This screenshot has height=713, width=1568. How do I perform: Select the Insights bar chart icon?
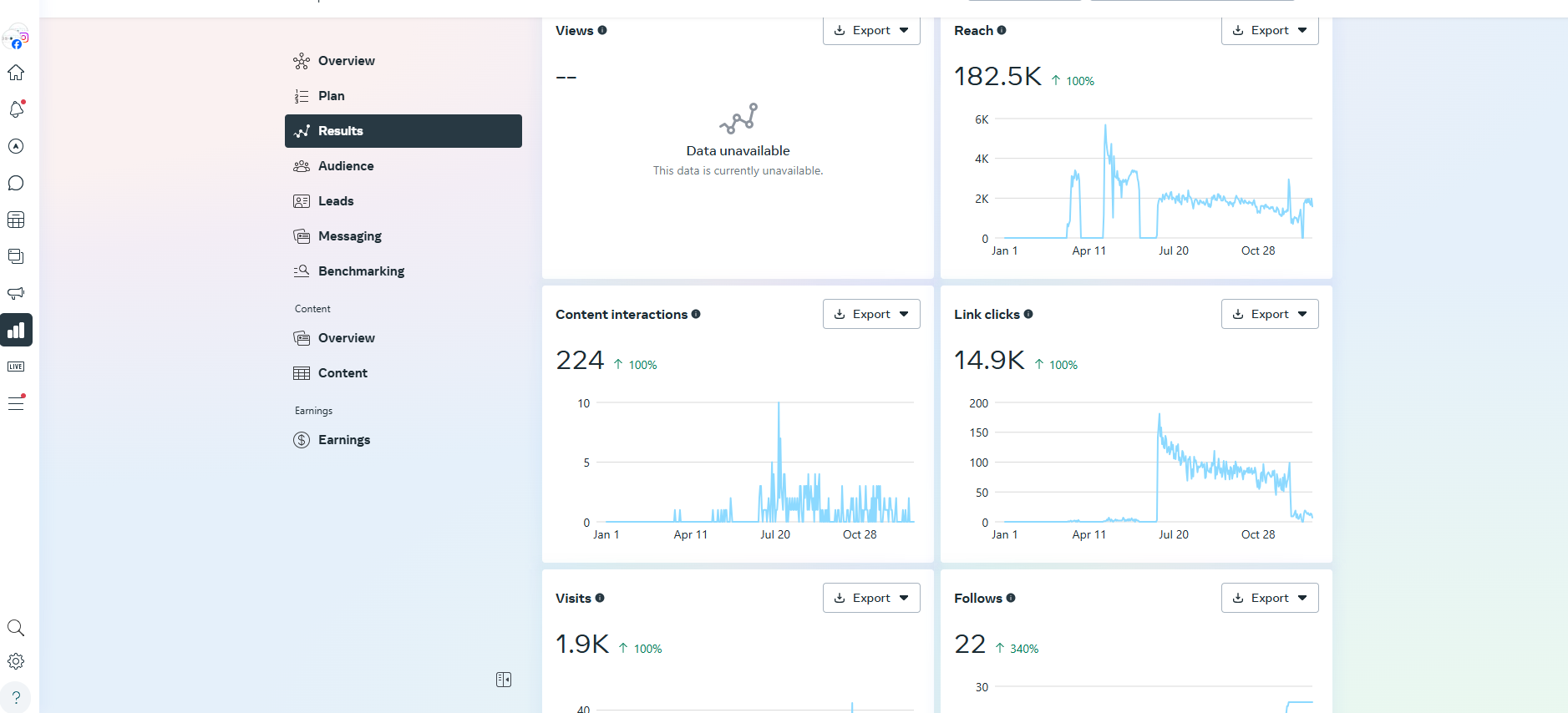16,330
